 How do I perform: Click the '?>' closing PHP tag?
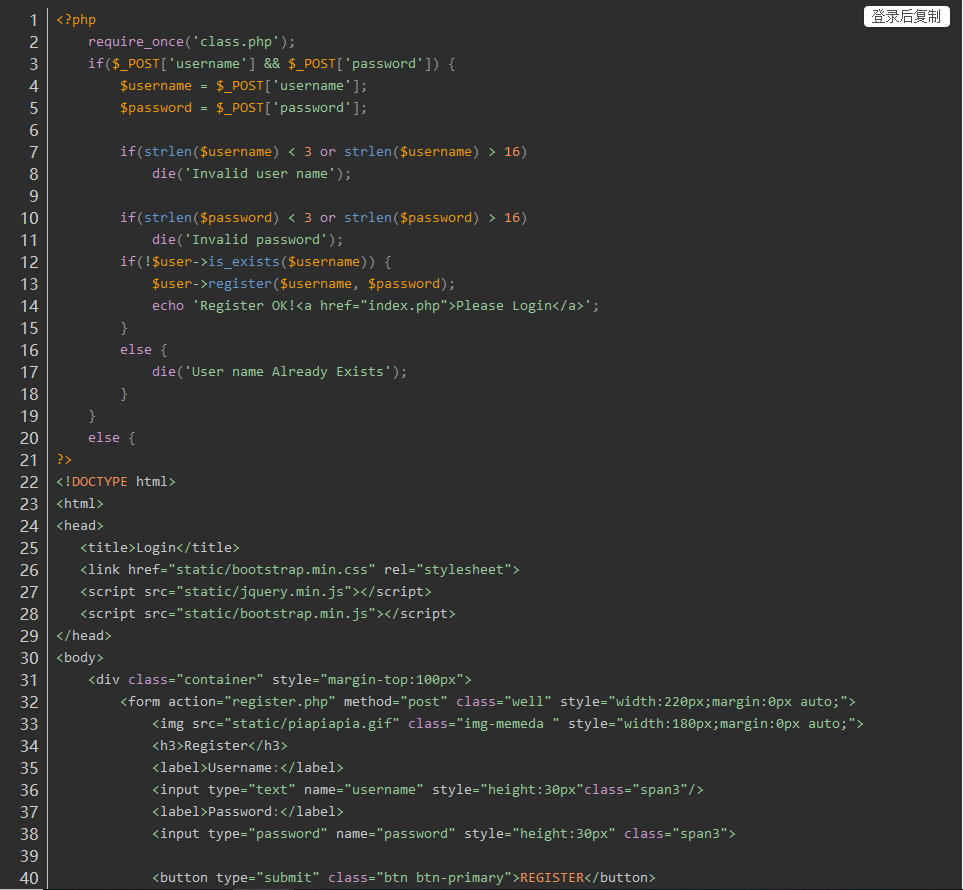tap(64, 459)
